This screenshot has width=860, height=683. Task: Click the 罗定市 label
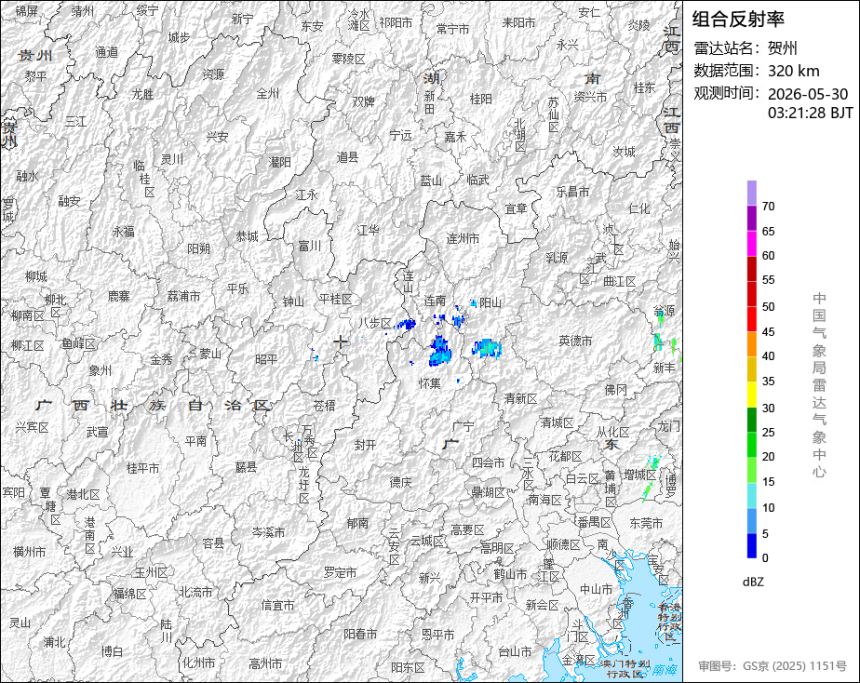[340, 572]
